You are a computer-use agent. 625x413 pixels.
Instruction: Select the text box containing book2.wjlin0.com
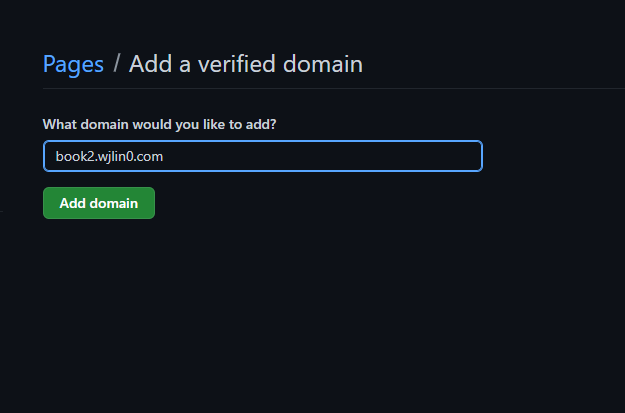tap(262, 156)
